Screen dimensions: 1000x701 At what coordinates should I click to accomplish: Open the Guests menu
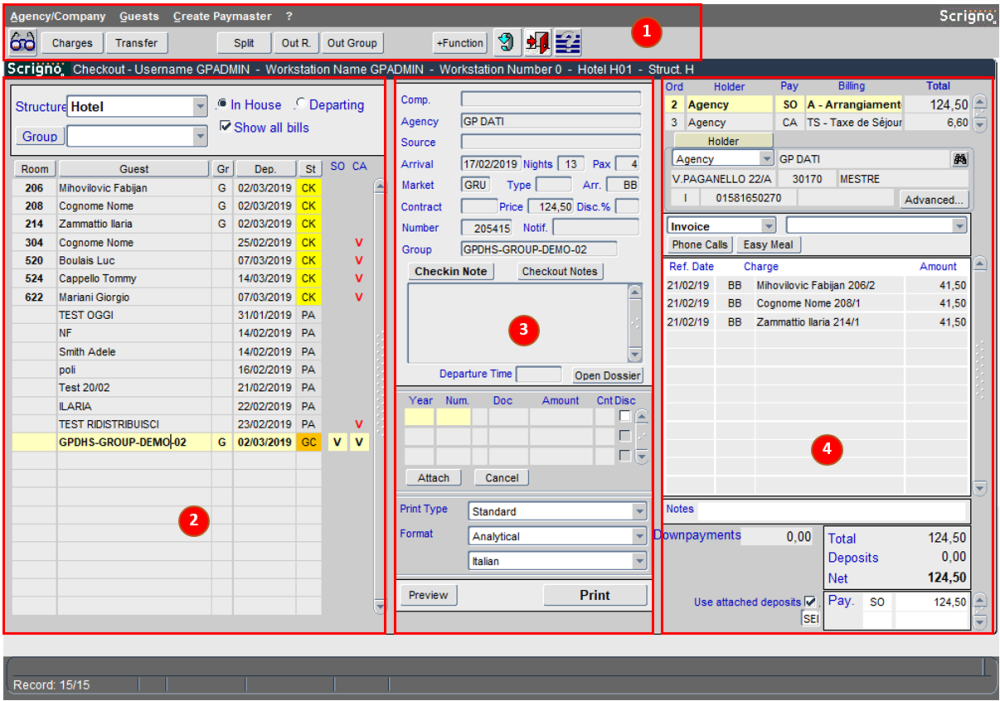pyautogui.click(x=139, y=16)
